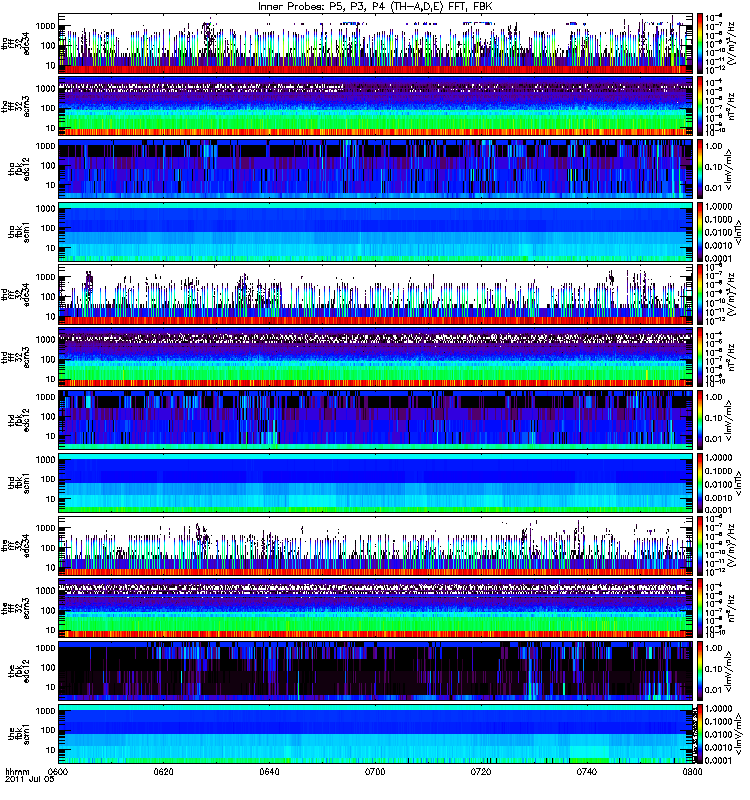Select the 0620 time axis label

point(164,771)
